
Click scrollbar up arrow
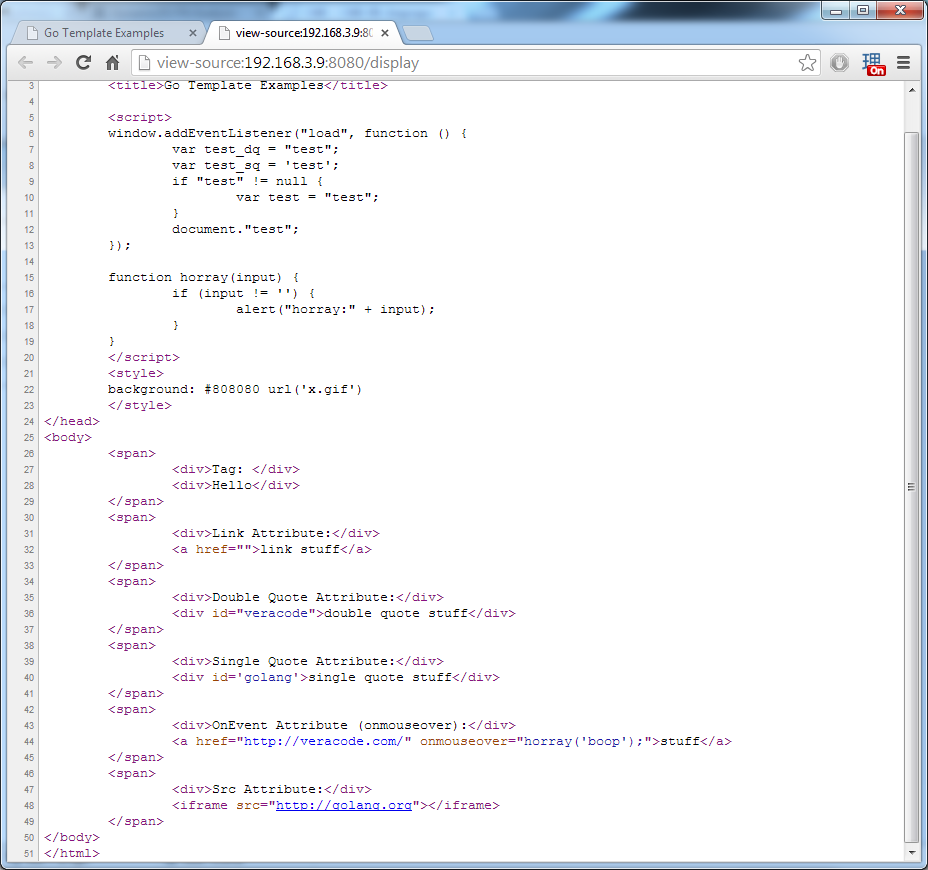tap(912, 91)
